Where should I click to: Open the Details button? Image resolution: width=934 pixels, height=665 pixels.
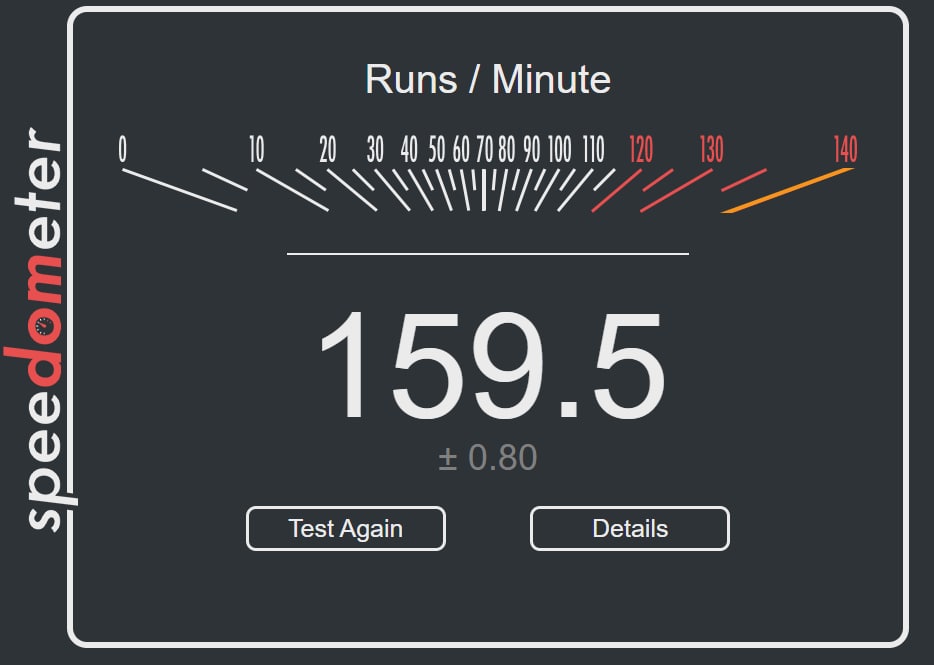coord(630,529)
